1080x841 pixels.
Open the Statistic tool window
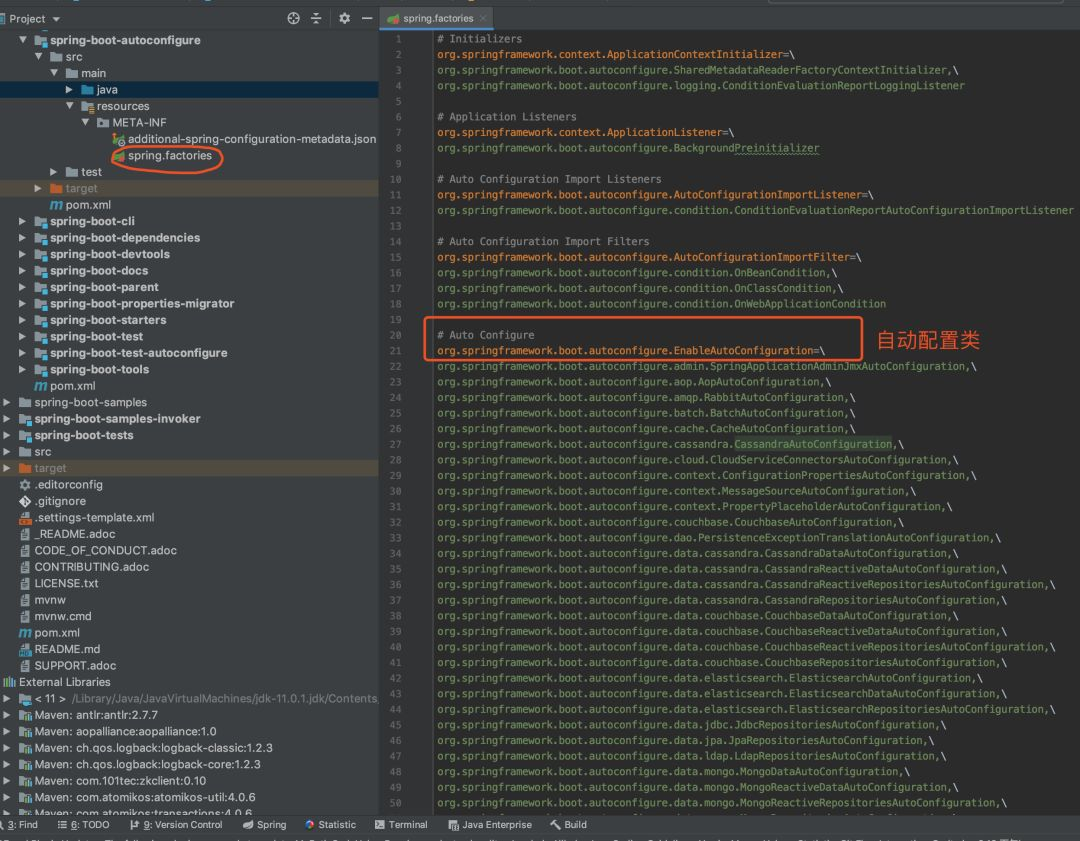pos(331,825)
